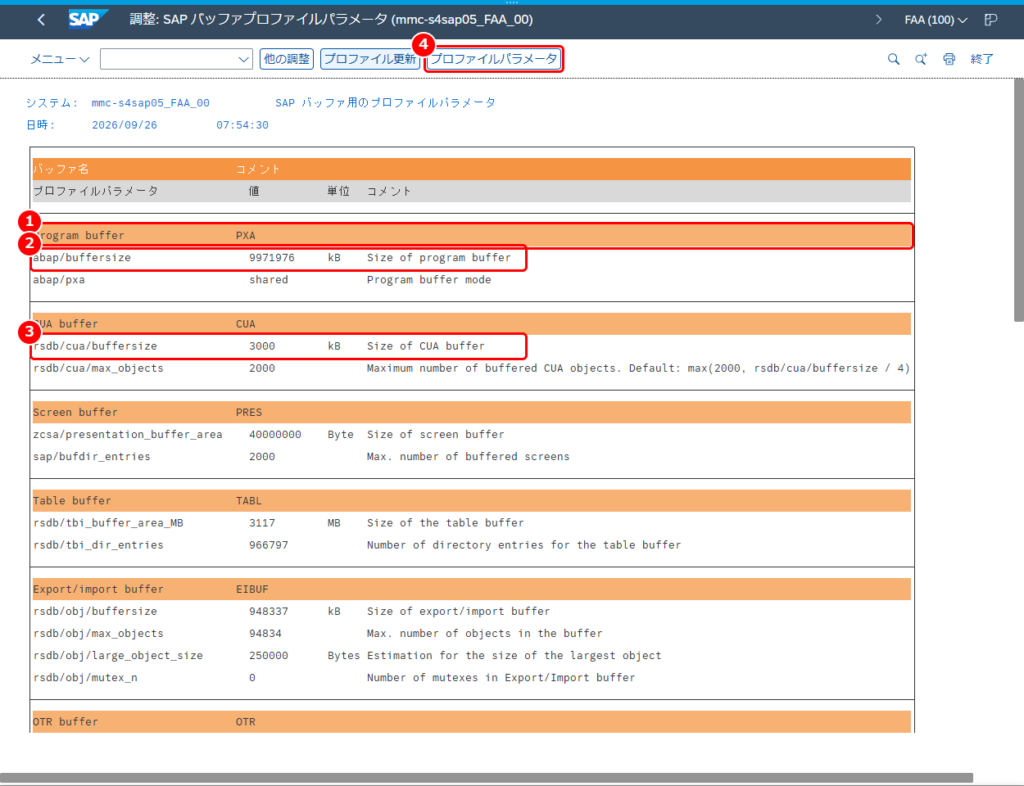Select abap/pxa parameter
The image size is (1024, 786).
59,279
